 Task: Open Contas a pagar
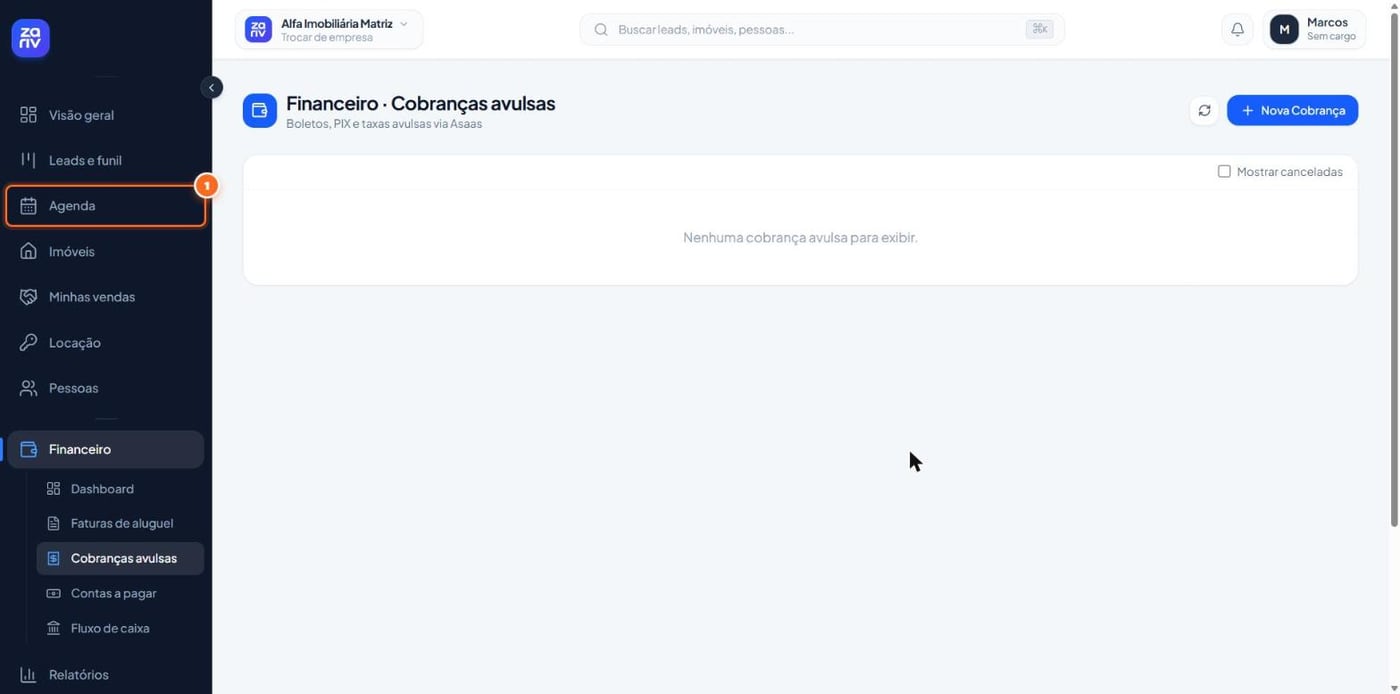[120, 593]
